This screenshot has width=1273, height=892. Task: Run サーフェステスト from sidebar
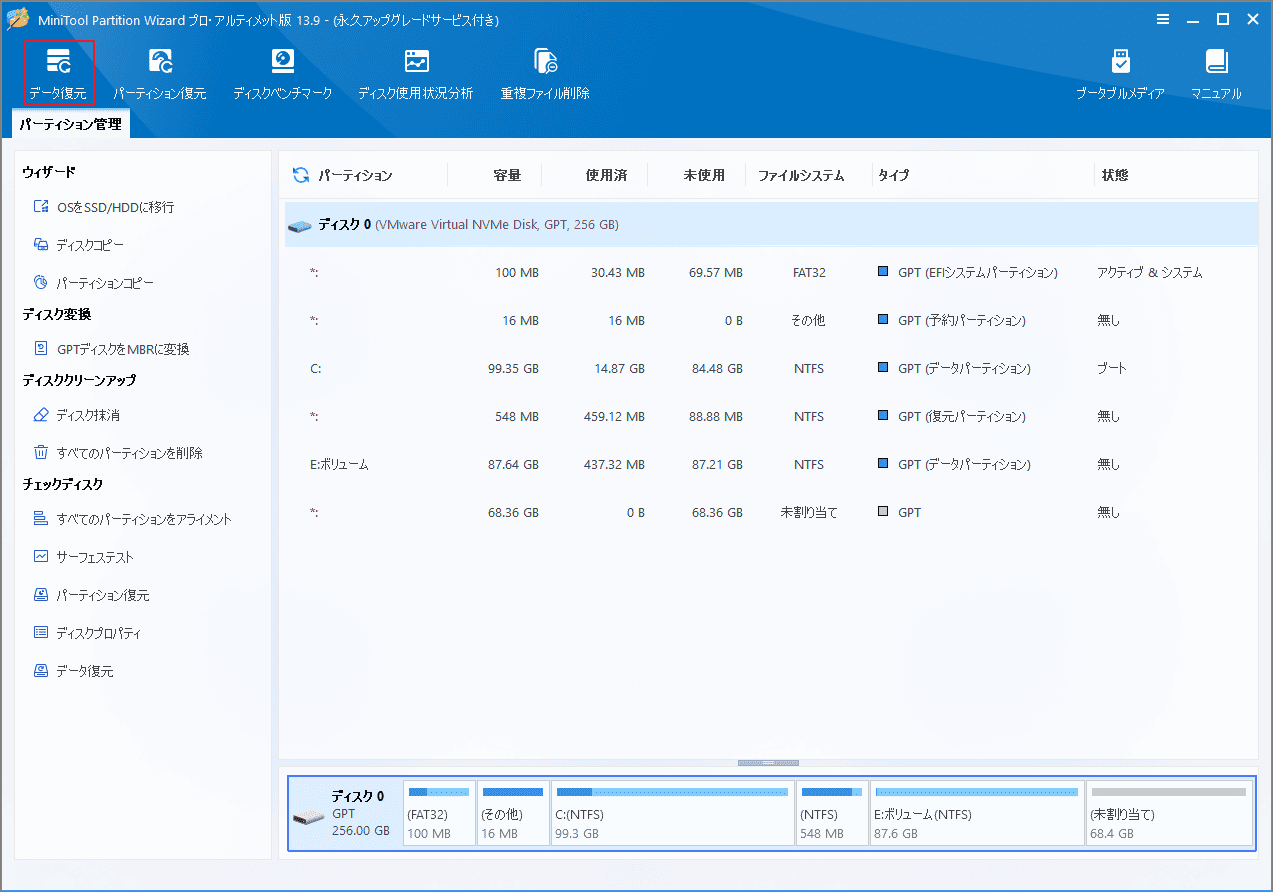point(83,557)
